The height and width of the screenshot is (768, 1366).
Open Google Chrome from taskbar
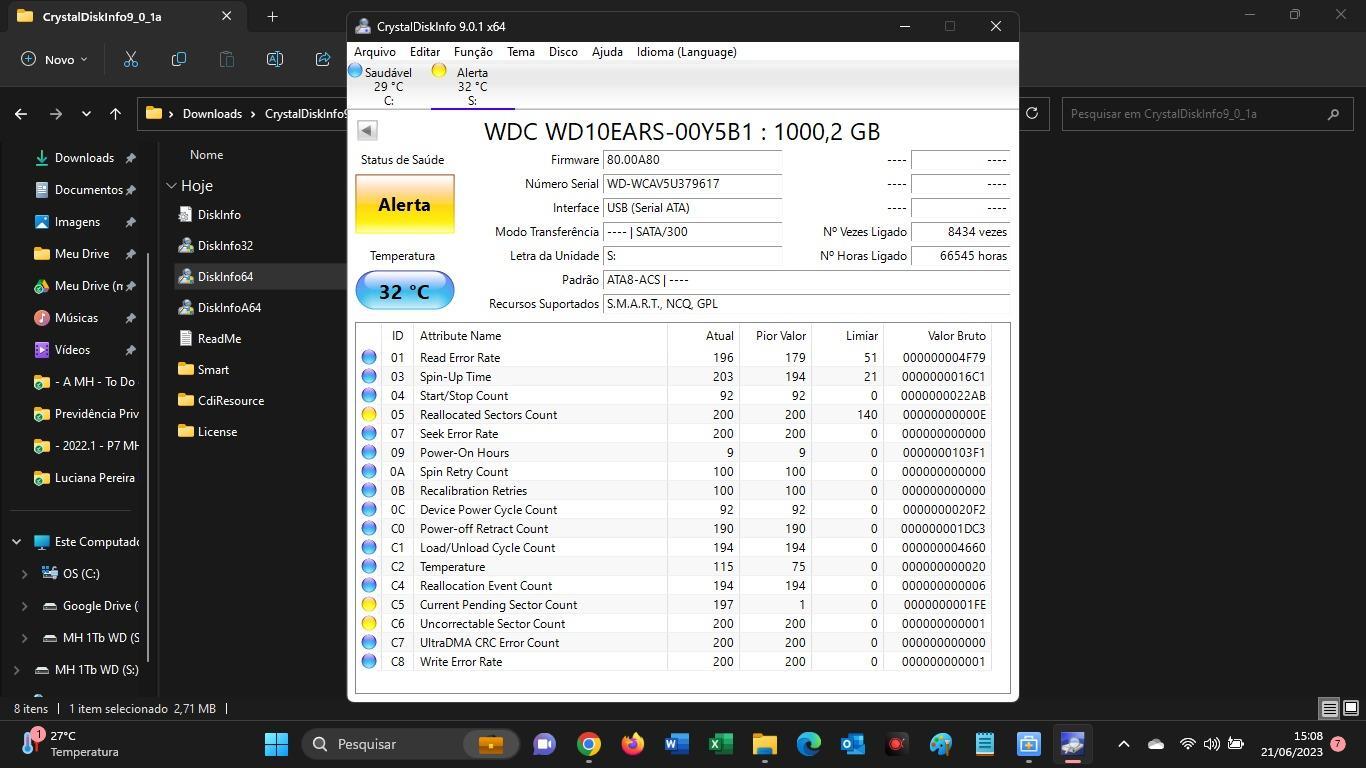click(x=589, y=744)
